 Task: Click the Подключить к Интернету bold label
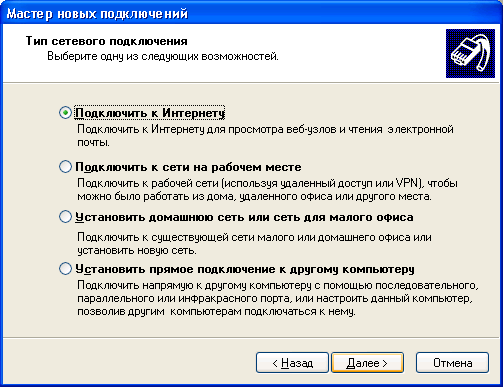(150, 113)
